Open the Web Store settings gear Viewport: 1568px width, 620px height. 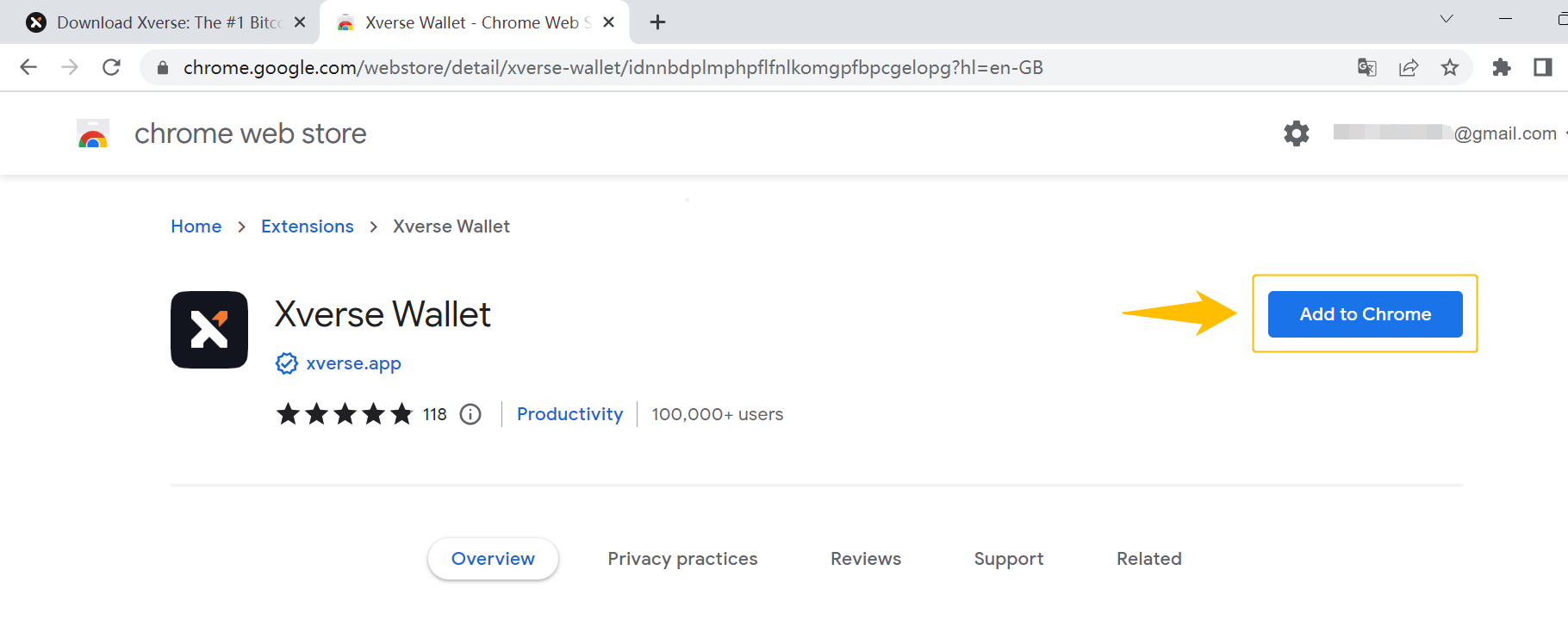coord(1297,133)
